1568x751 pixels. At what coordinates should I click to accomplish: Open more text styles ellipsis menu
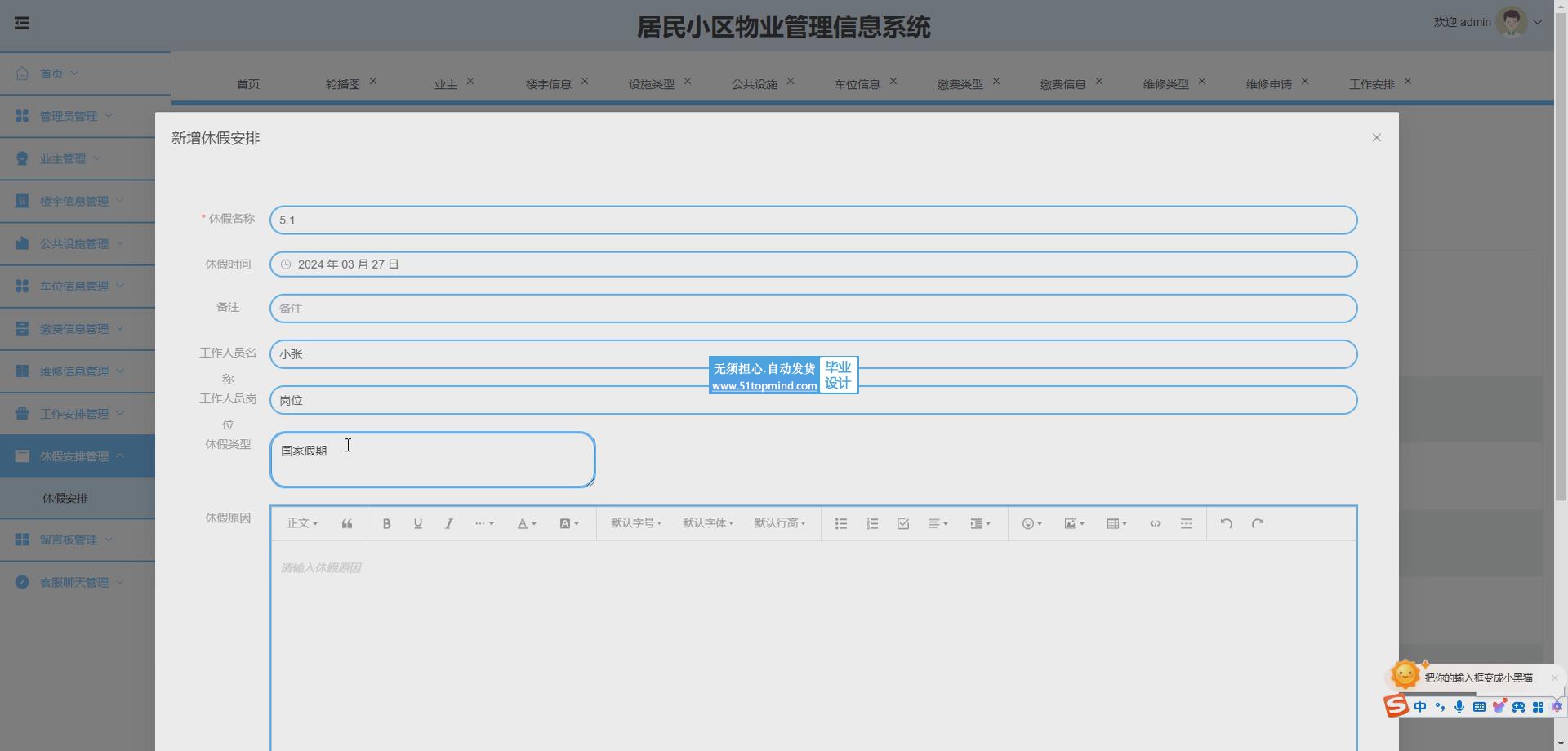coord(484,524)
